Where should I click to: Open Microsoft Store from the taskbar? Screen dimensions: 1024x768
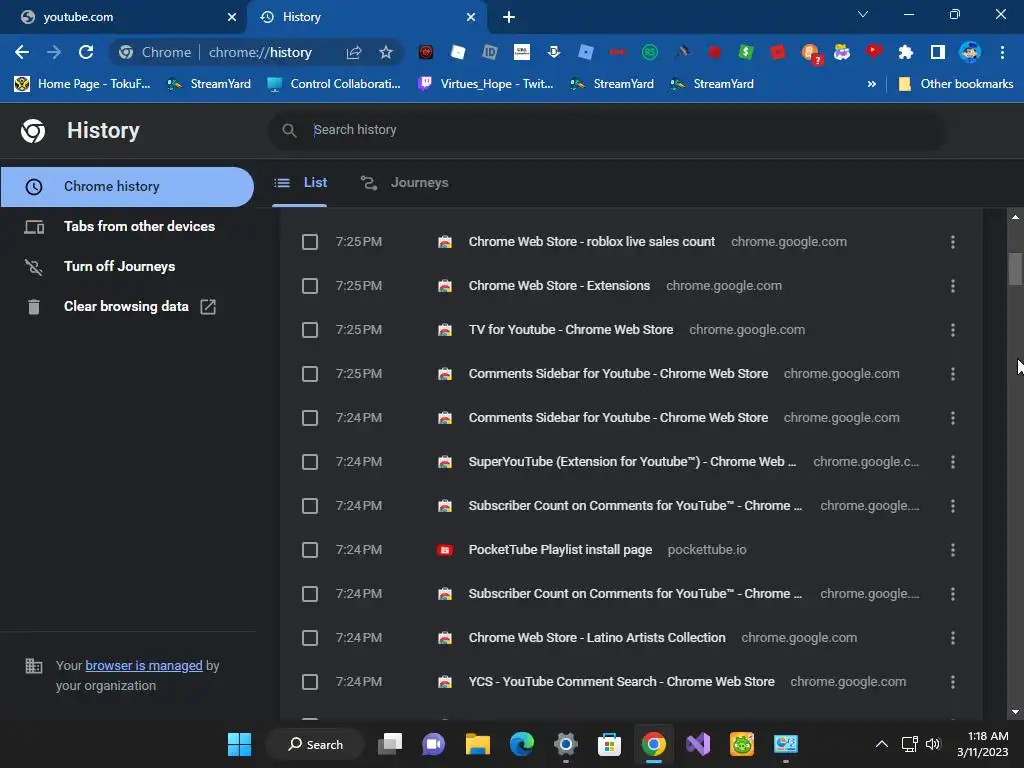click(x=609, y=744)
